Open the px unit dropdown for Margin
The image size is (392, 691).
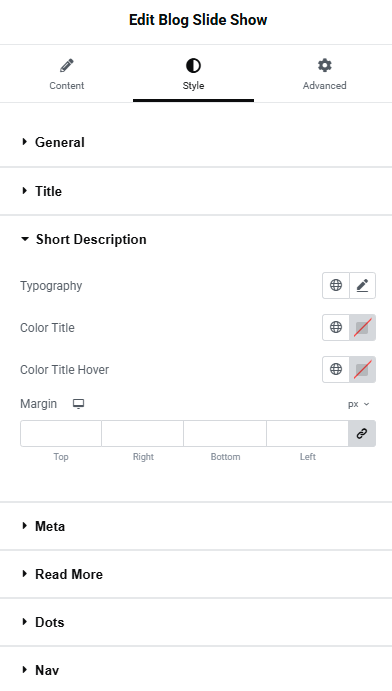point(359,404)
